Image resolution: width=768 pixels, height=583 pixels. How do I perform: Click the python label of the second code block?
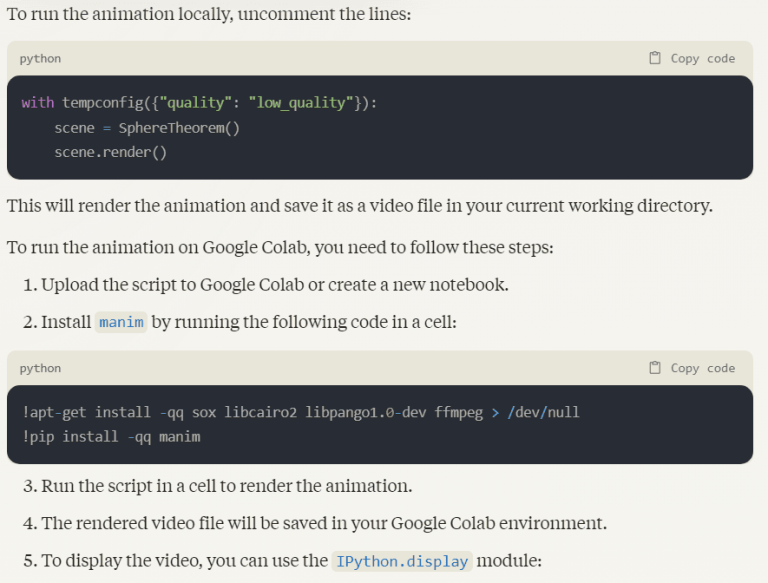click(x=40, y=369)
